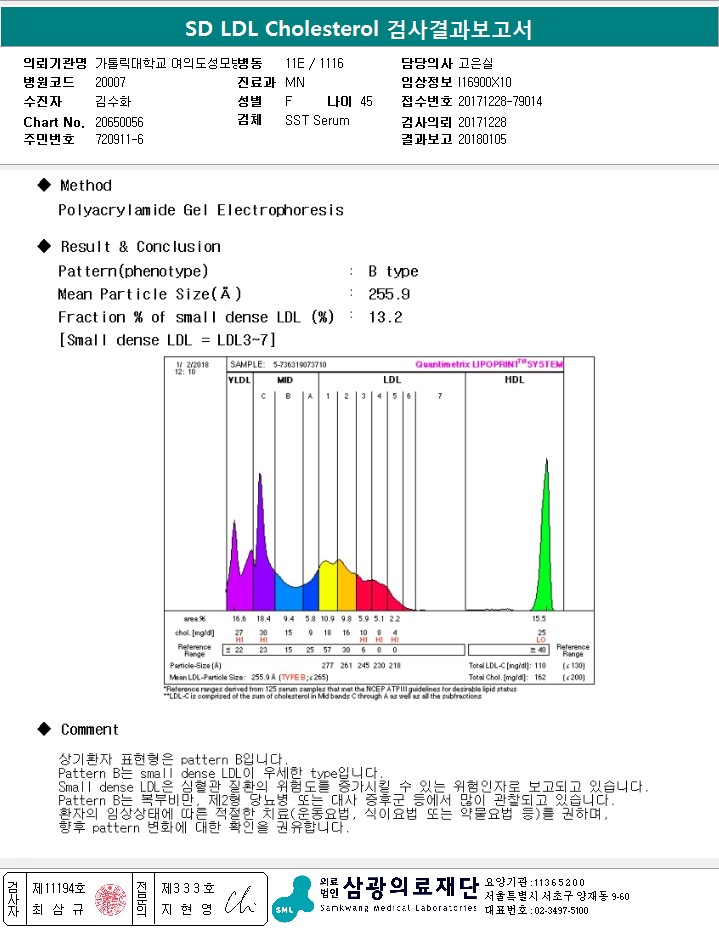Click the 'Pattern(phenotype)' label

(133, 271)
